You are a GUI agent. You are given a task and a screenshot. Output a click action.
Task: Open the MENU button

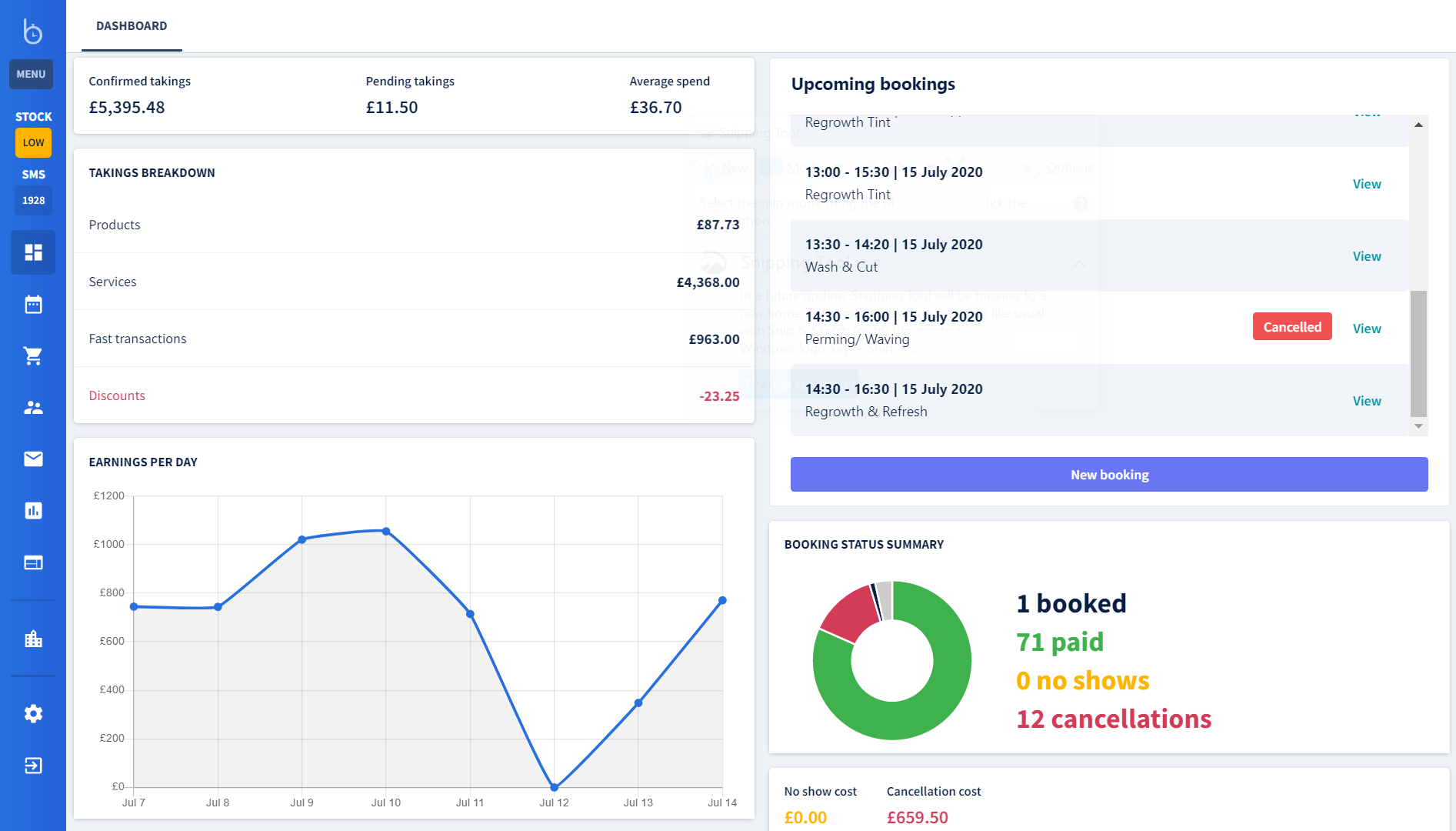point(31,74)
